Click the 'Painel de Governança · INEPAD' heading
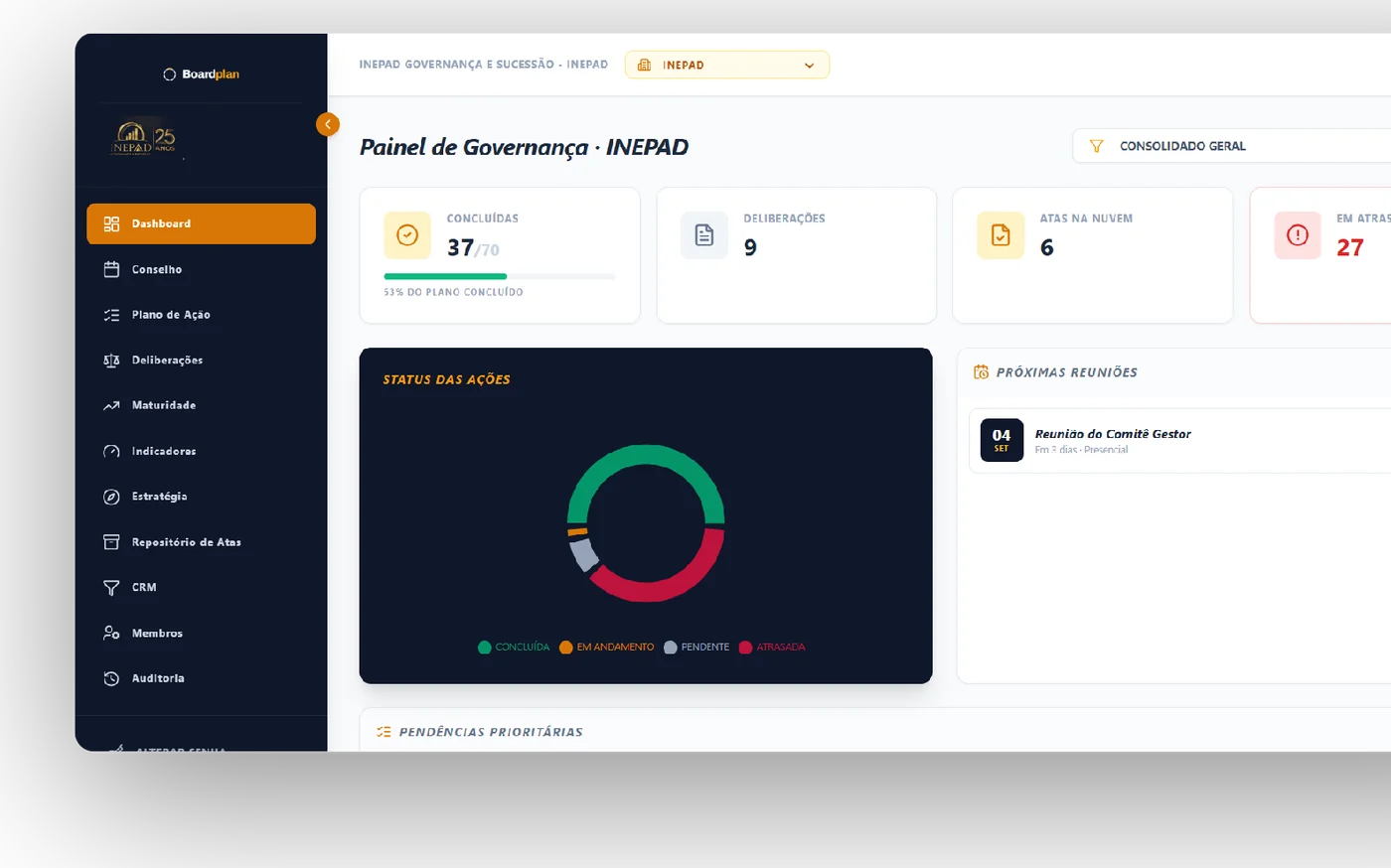The width and height of the screenshot is (1391, 868). pyautogui.click(x=524, y=147)
